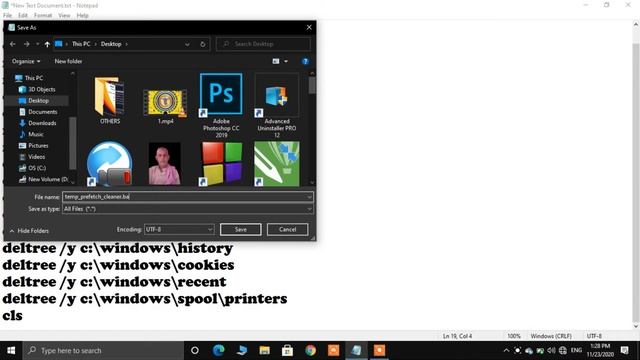Expand address bar path dropdown
Image resolution: width=640 pixels, height=360 pixels.
(187, 44)
